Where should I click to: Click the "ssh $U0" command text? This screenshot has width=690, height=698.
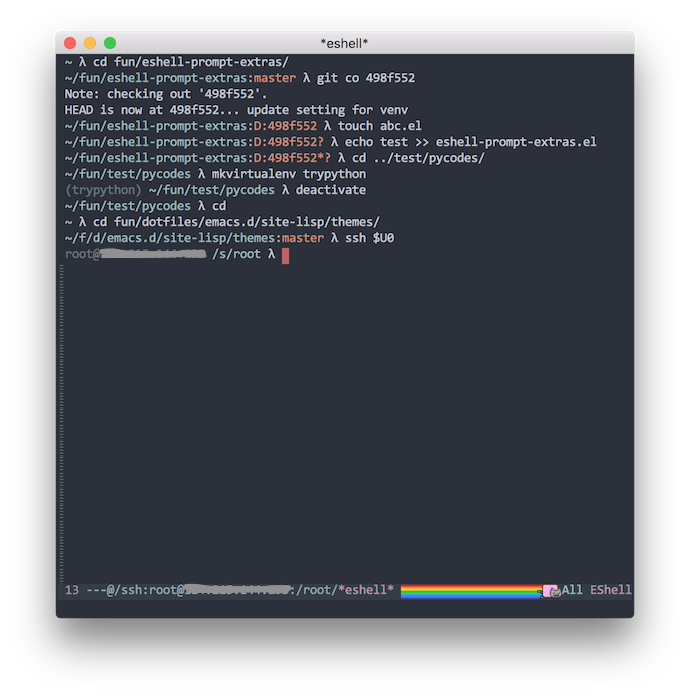tap(369, 238)
